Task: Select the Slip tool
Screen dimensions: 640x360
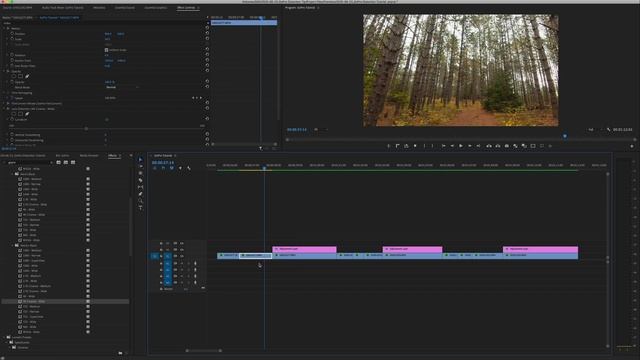Action: click(140, 187)
